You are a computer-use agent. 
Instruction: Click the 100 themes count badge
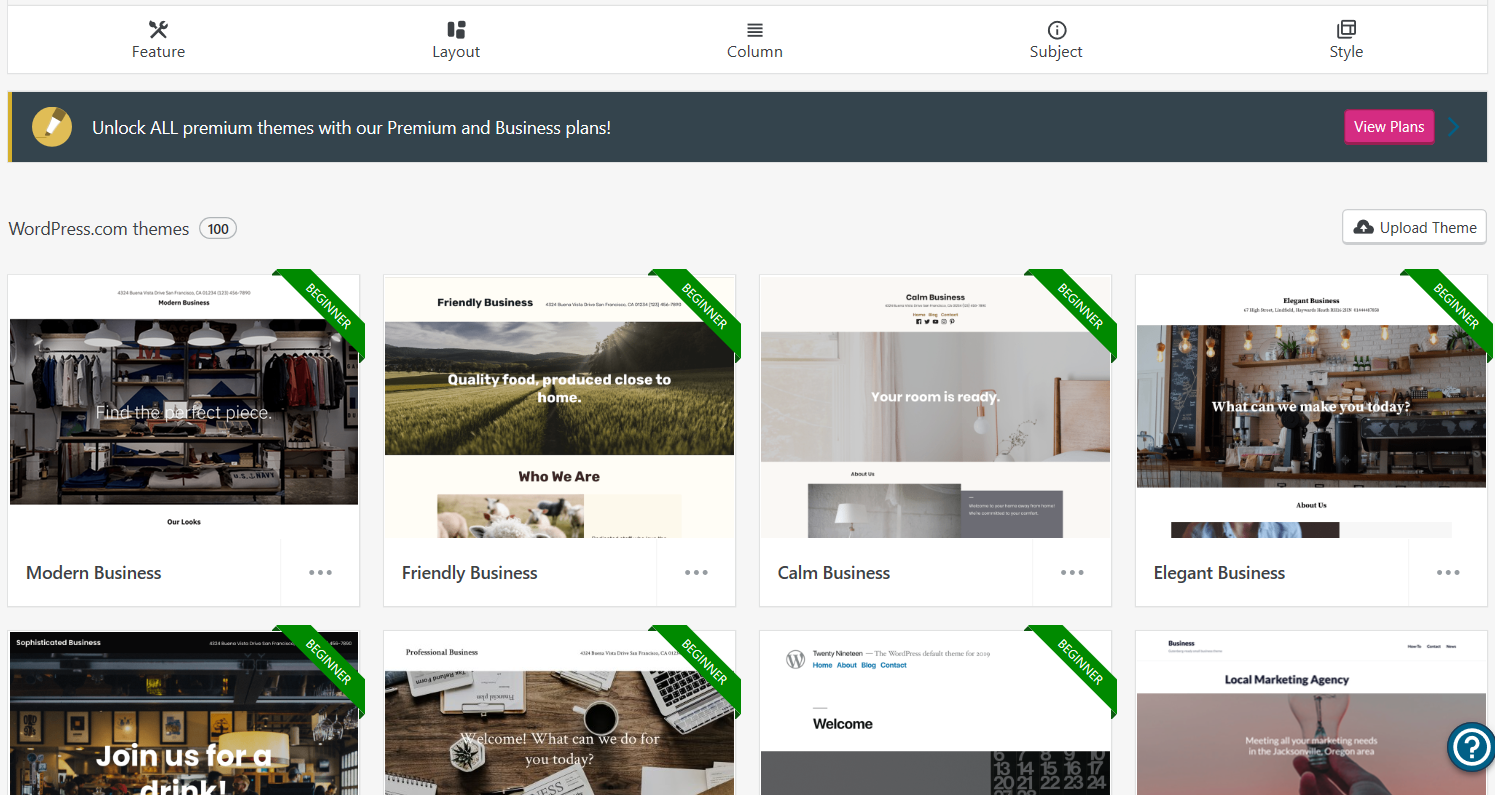(218, 229)
